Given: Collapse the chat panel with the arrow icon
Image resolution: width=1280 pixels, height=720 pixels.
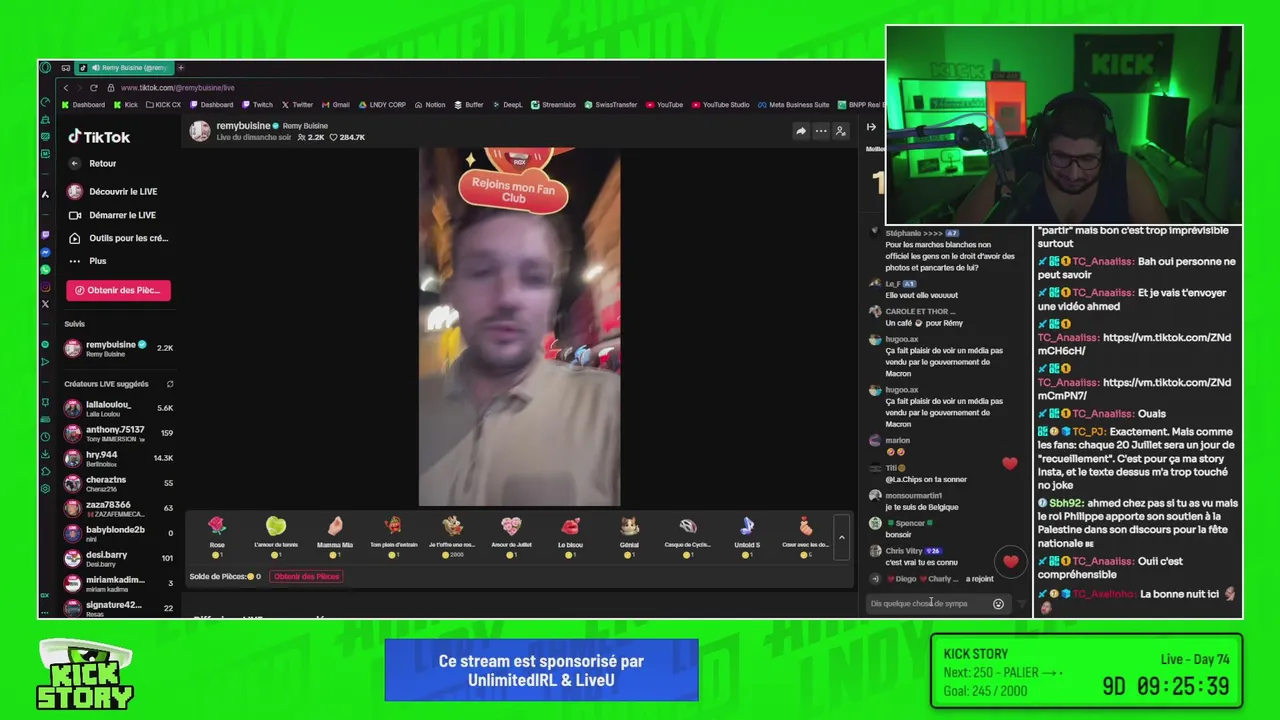Looking at the screenshot, I should pyautogui.click(x=871, y=127).
